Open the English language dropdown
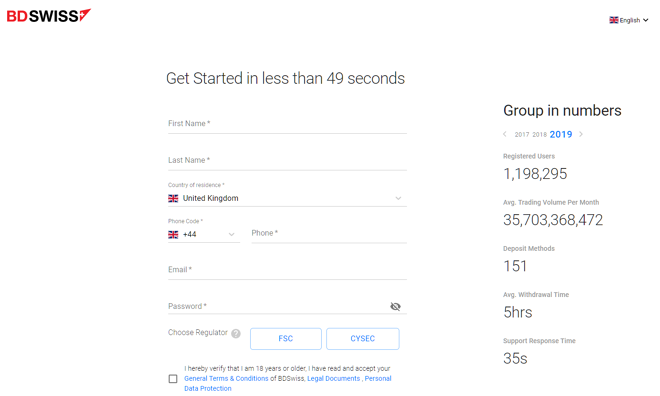 (x=629, y=20)
